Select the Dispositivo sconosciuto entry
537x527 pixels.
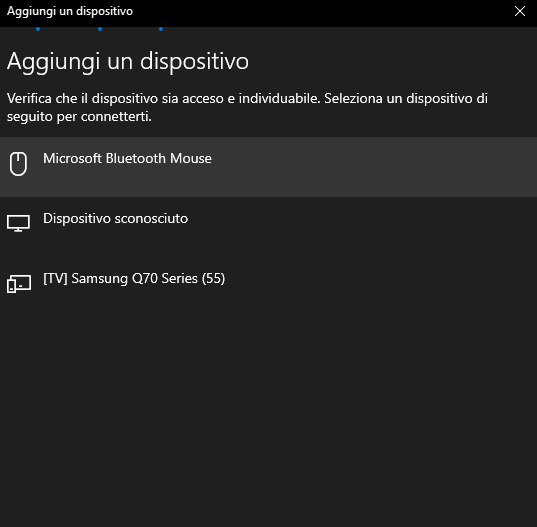point(268,227)
